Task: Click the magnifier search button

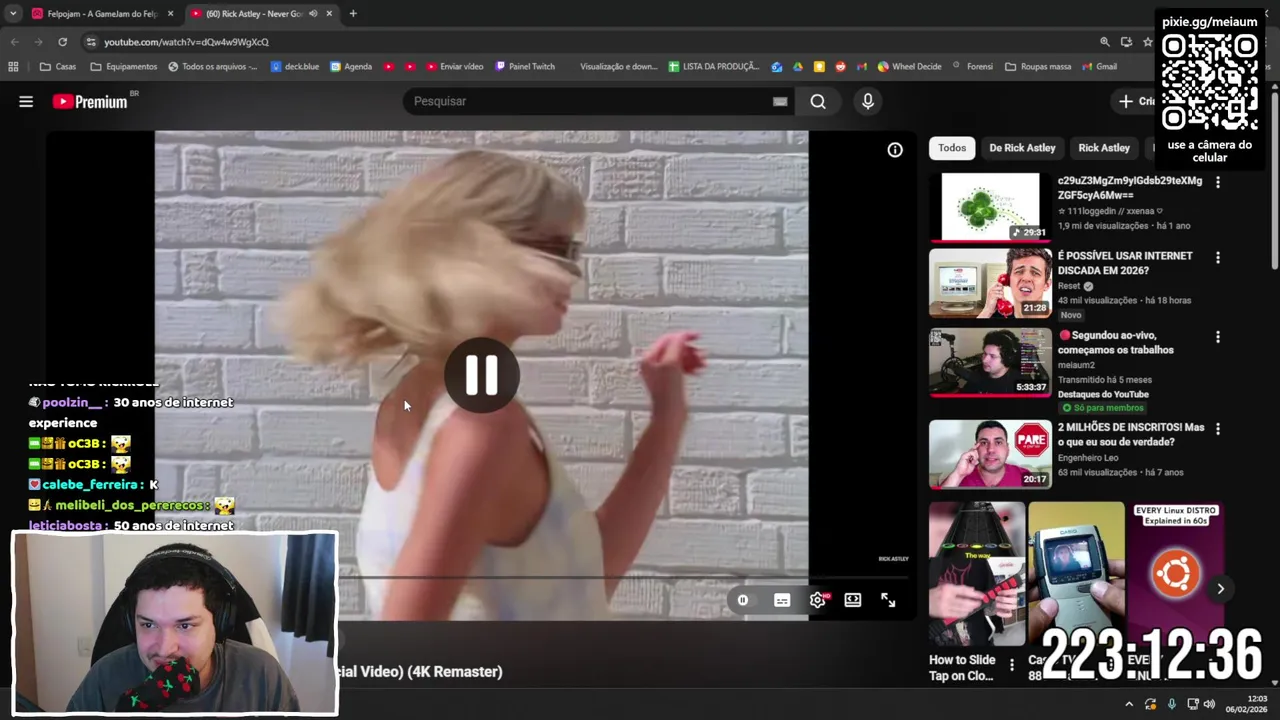Action: [x=818, y=101]
